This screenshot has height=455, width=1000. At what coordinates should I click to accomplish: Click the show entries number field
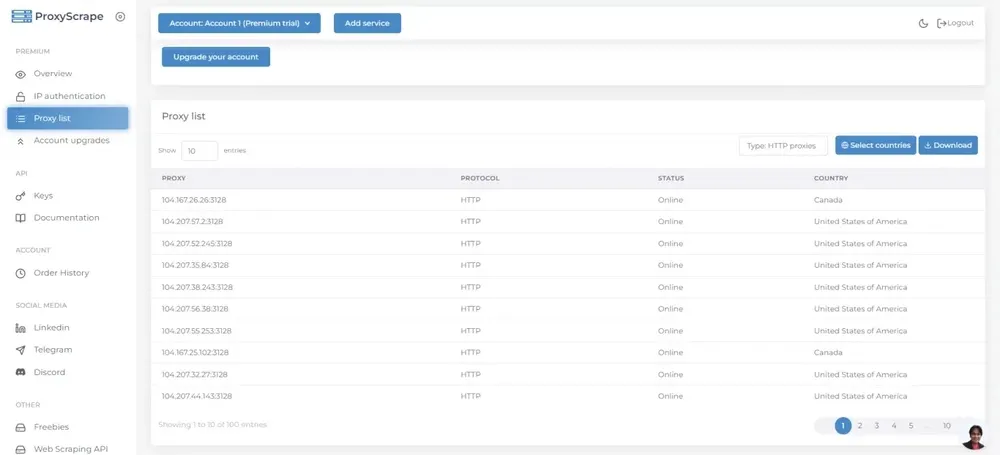pos(200,151)
